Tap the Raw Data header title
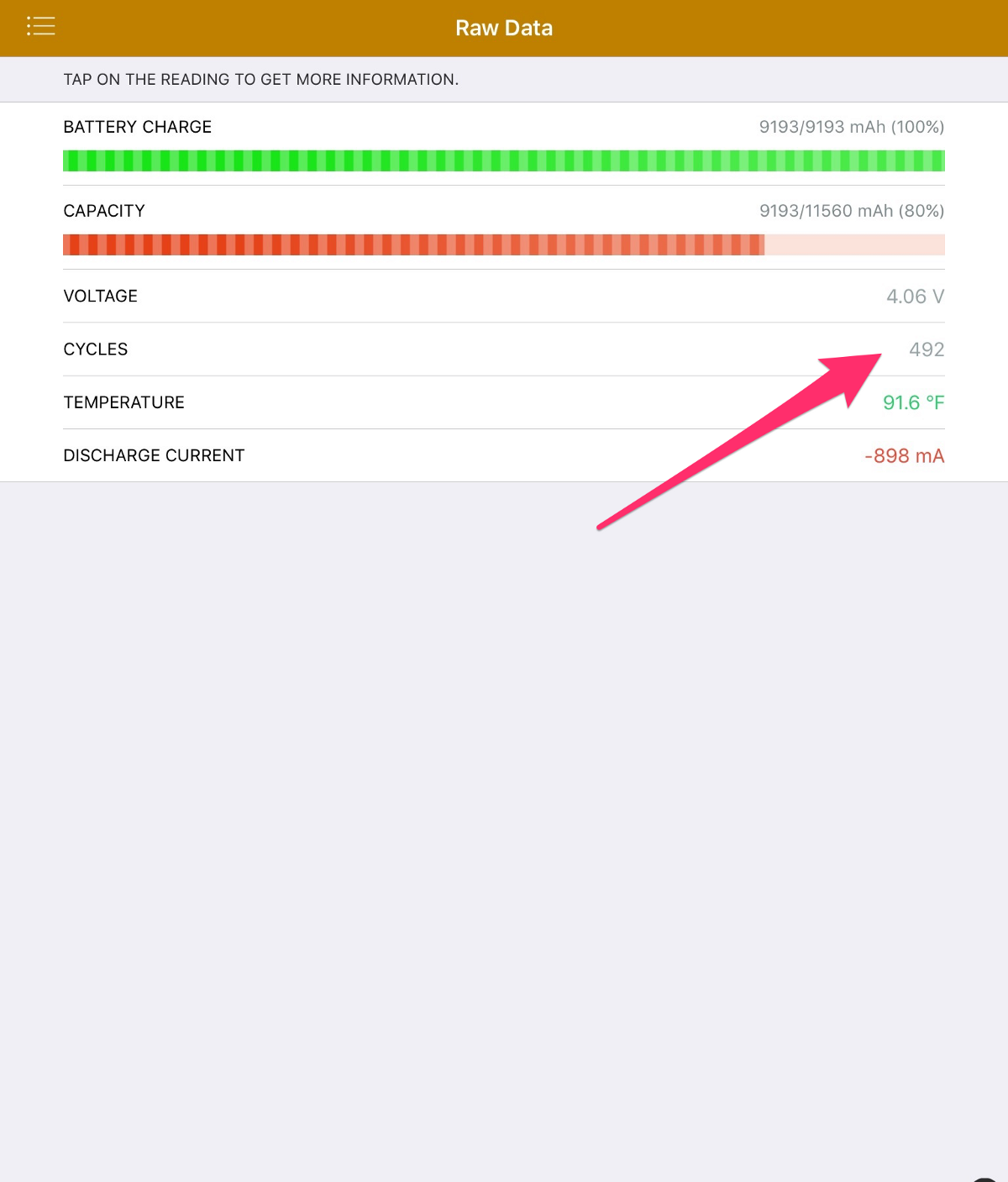 tap(504, 28)
